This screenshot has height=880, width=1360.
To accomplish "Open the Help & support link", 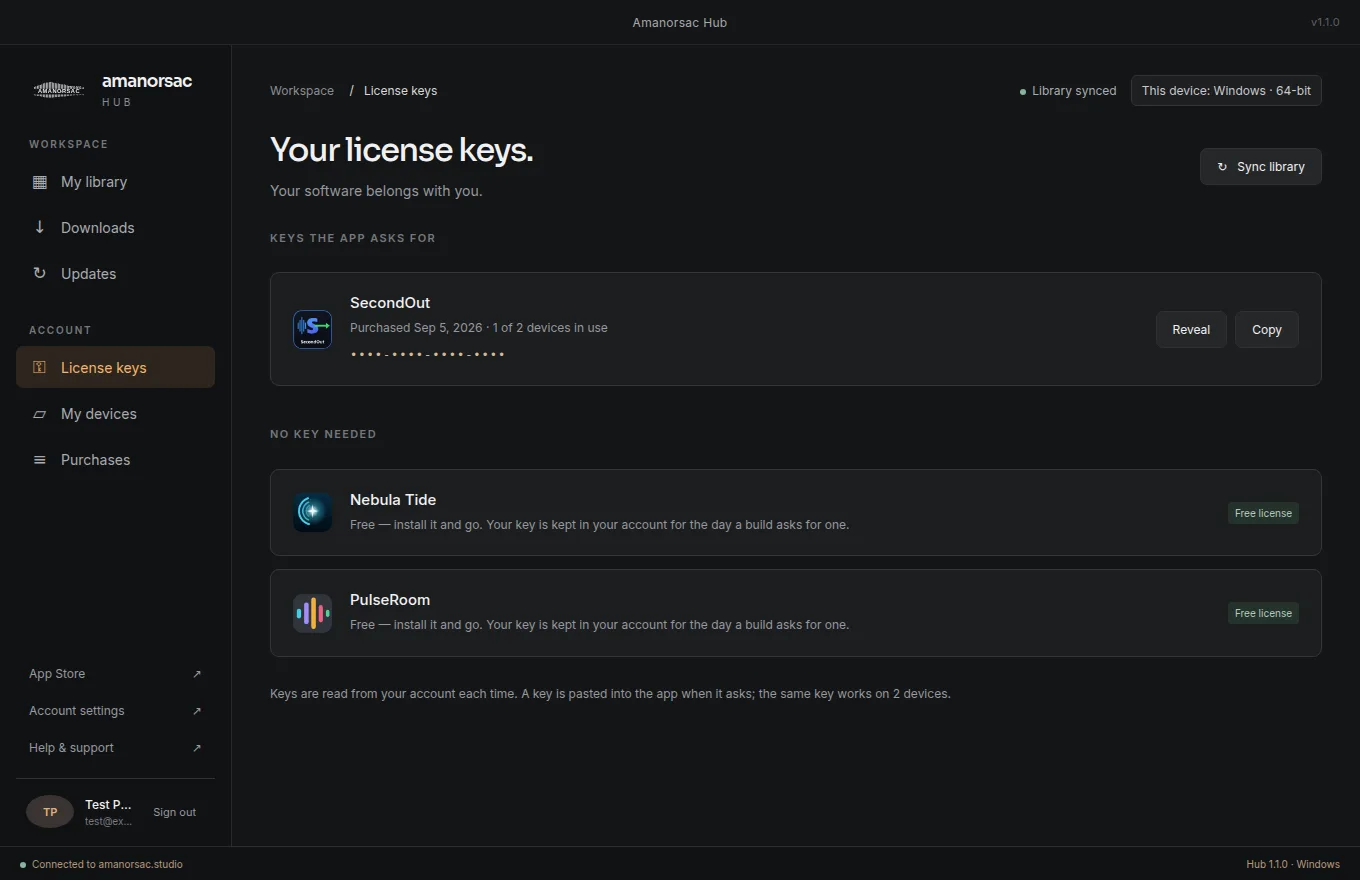I will point(115,748).
